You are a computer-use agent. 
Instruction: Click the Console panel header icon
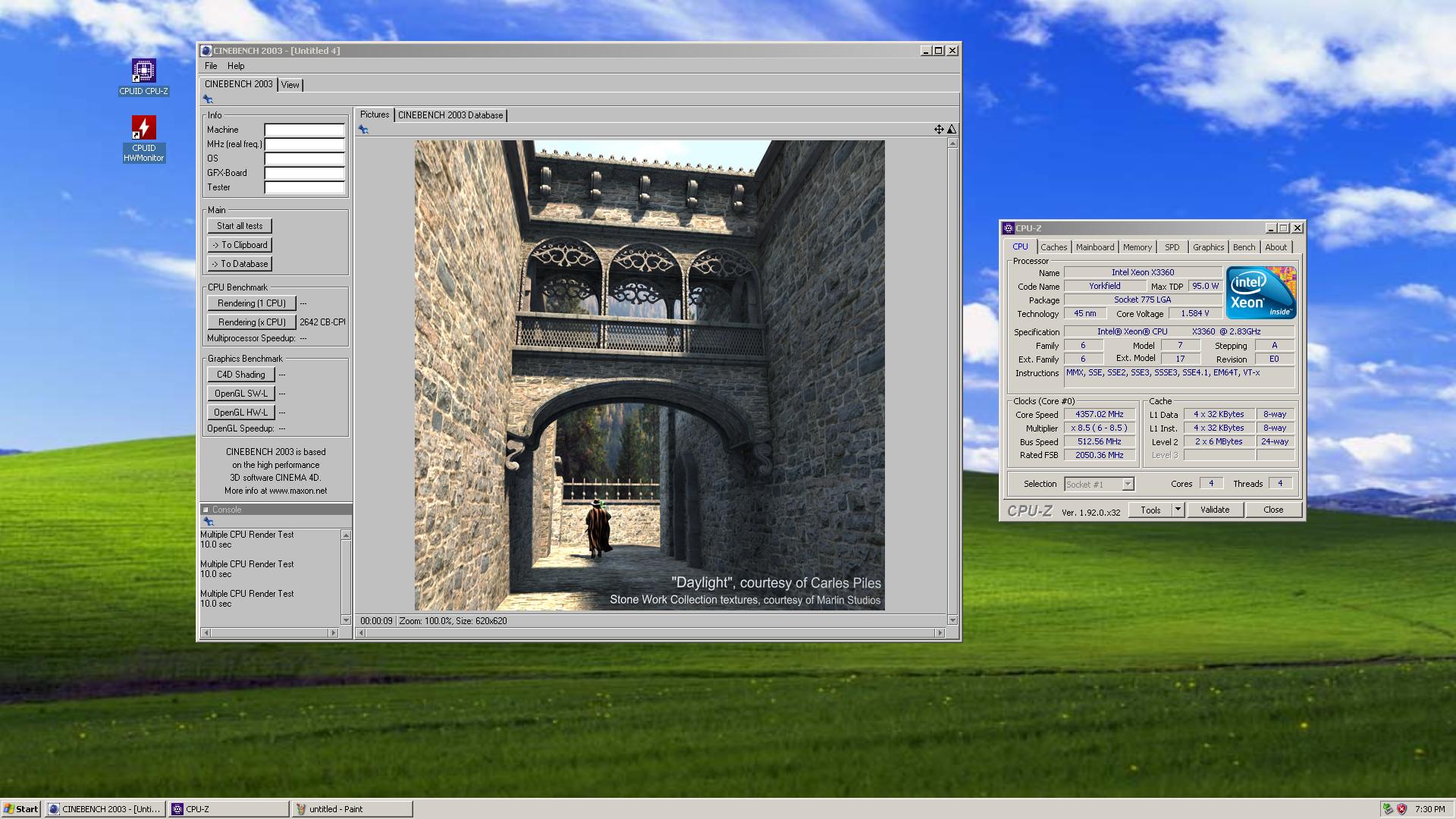point(206,510)
